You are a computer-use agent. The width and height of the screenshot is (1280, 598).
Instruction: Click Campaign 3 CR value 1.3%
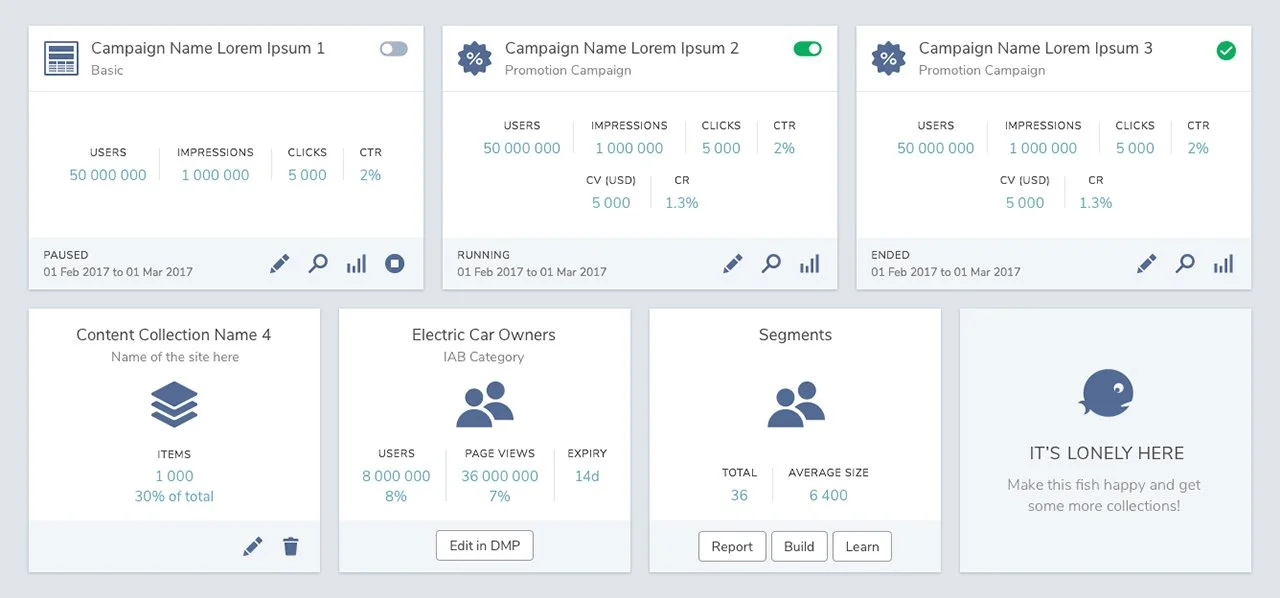pos(1096,203)
